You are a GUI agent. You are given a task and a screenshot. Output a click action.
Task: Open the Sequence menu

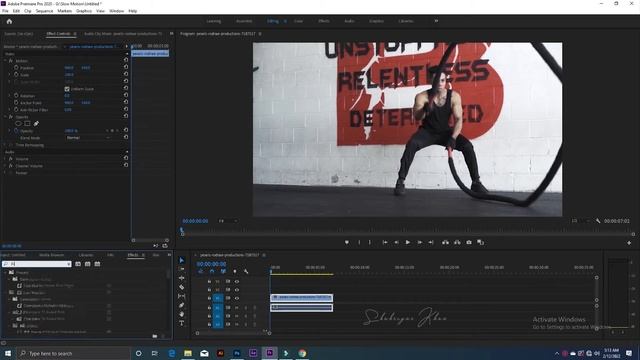pos(44,11)
